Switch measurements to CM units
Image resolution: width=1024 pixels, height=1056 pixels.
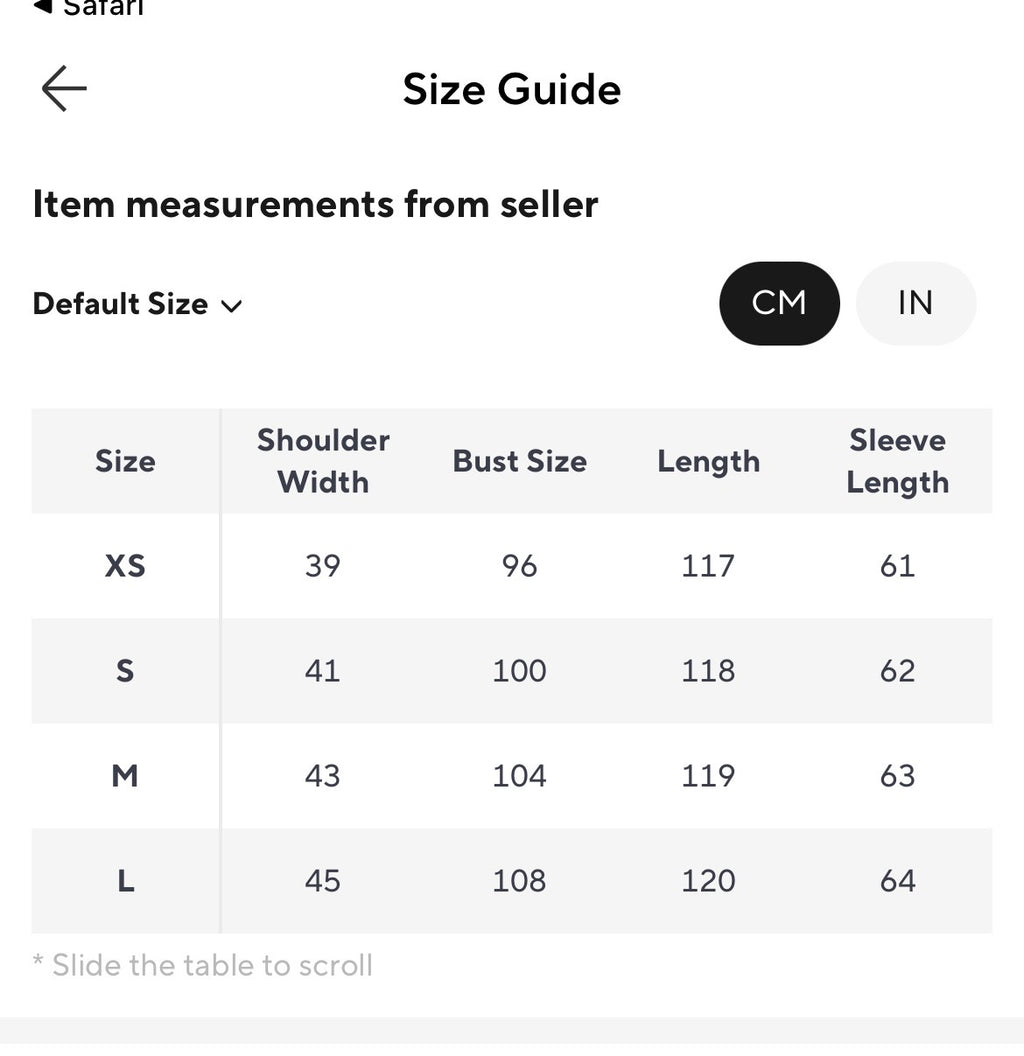(779, 303)
